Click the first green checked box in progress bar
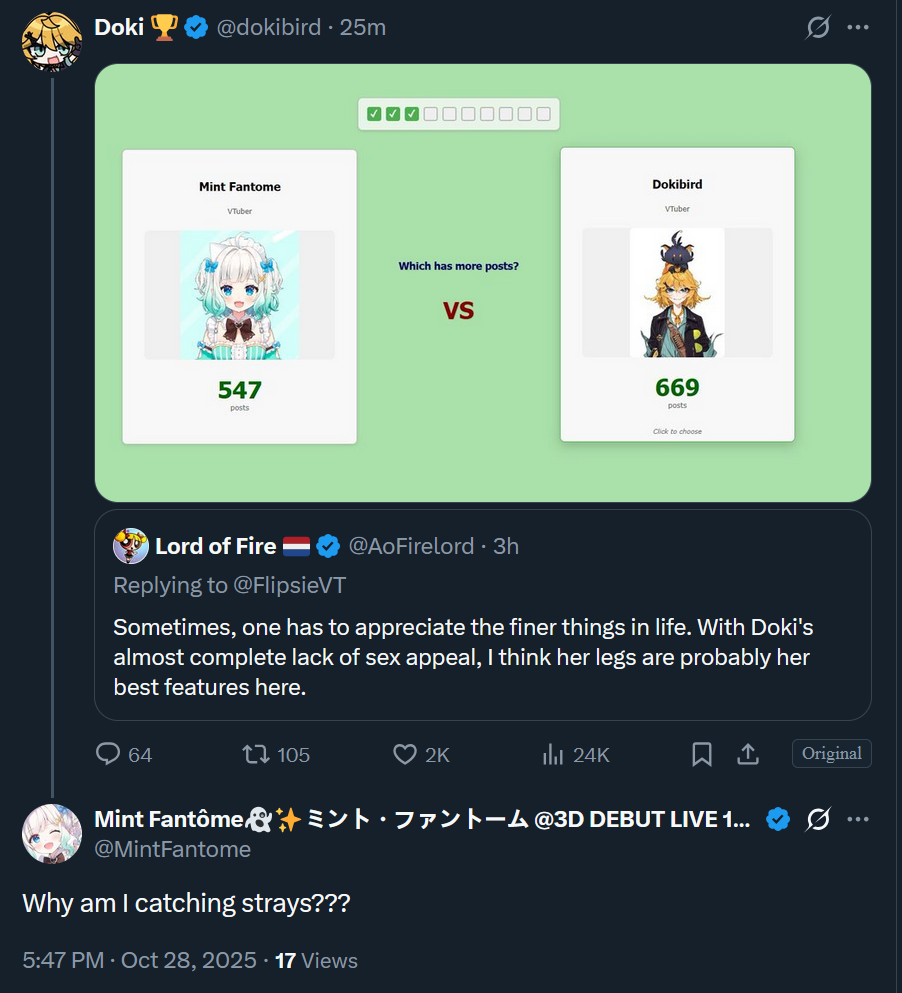 click(x=374, y=114)
